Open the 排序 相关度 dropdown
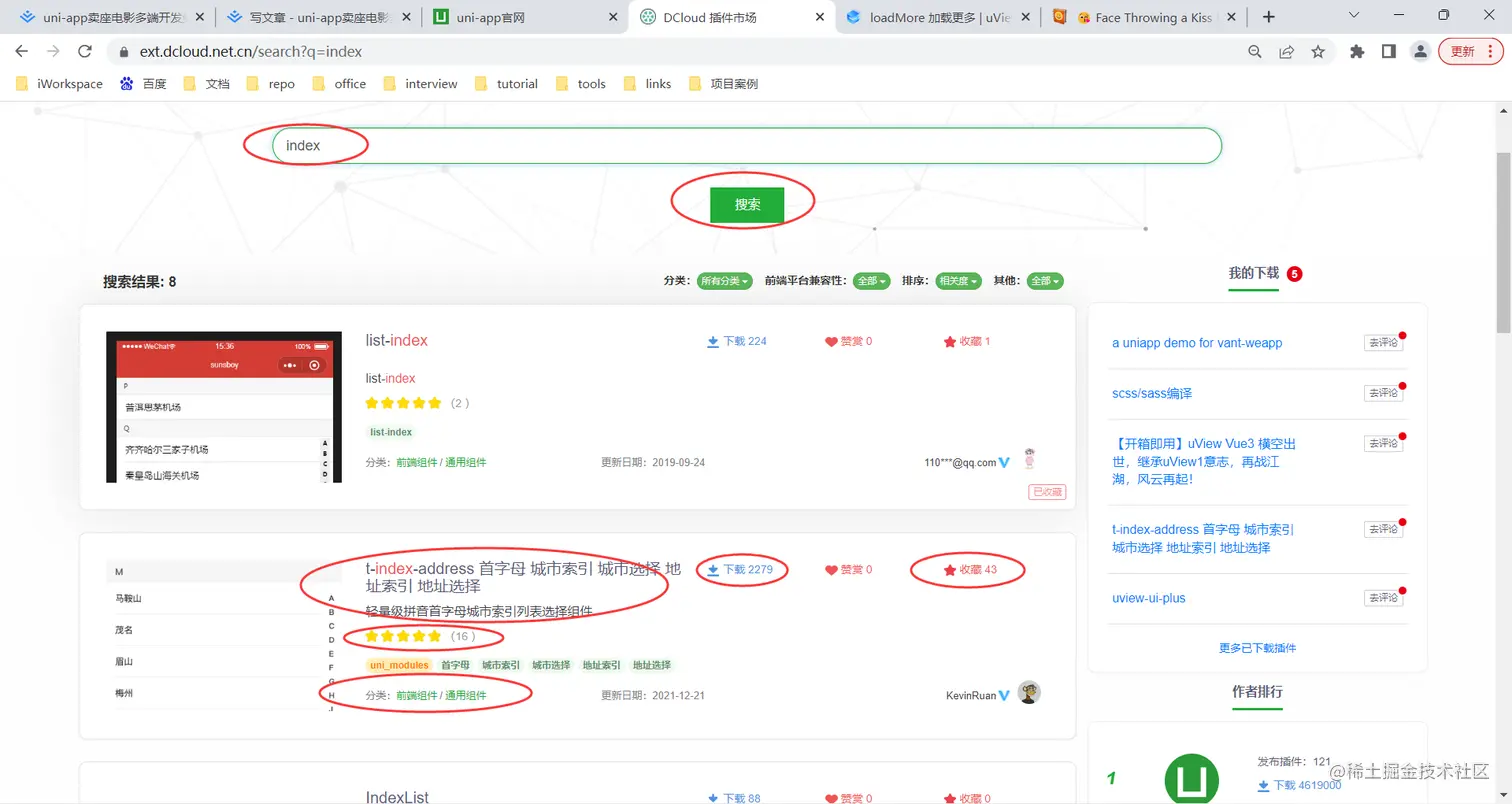 click(958, 281)
